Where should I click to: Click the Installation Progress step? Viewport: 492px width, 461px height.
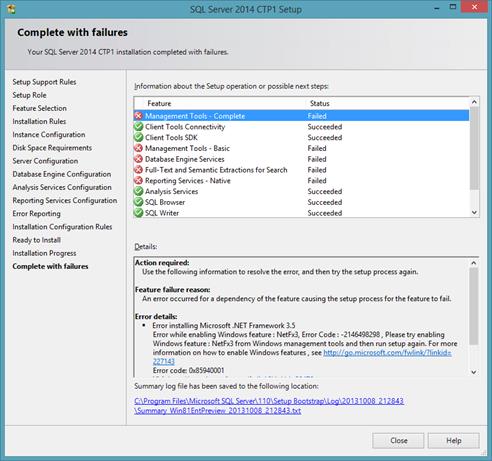pos(44,253)
